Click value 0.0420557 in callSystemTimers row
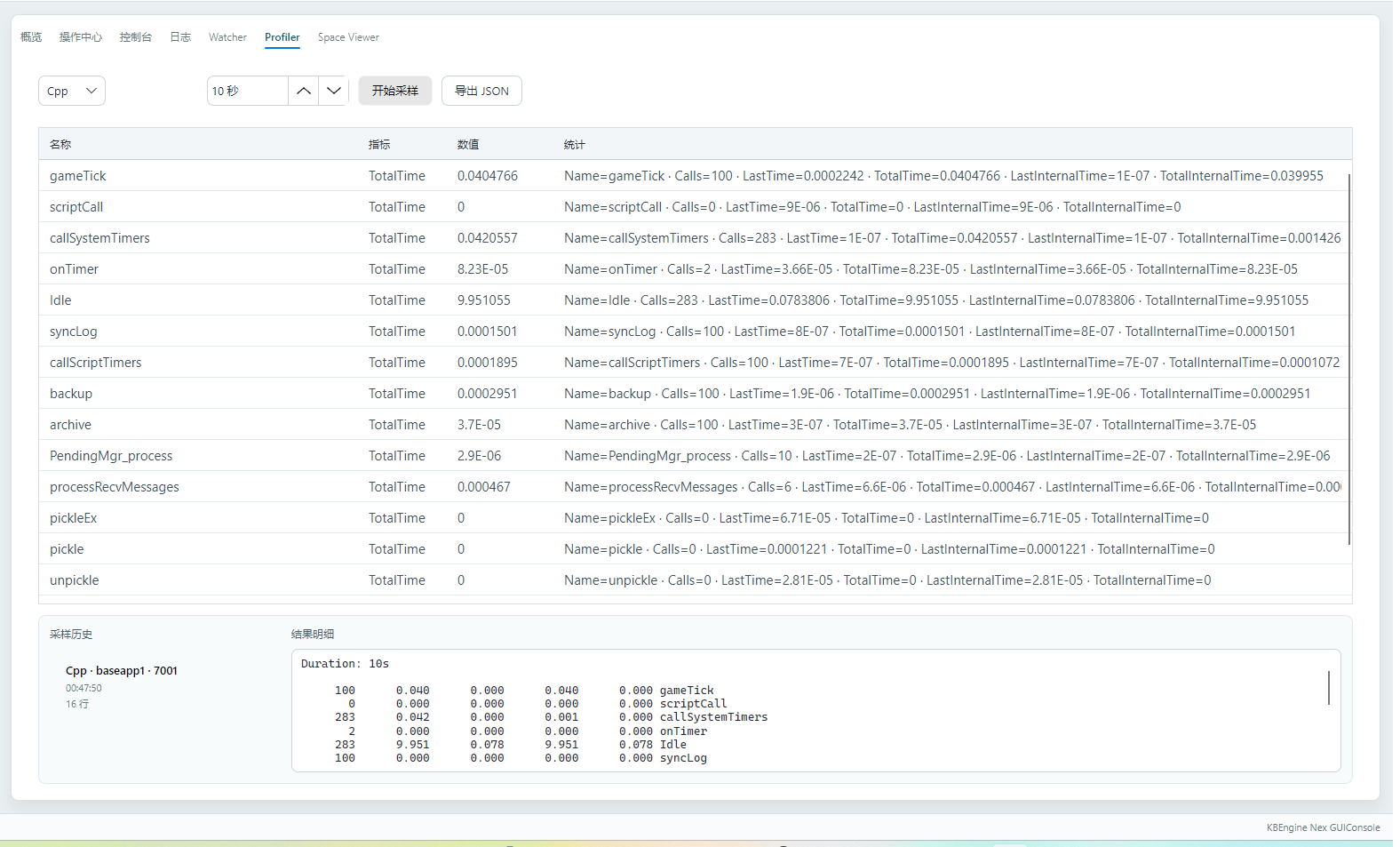Image resolution: width=1400 pixels, height=847 pixels. click(488, 238)
